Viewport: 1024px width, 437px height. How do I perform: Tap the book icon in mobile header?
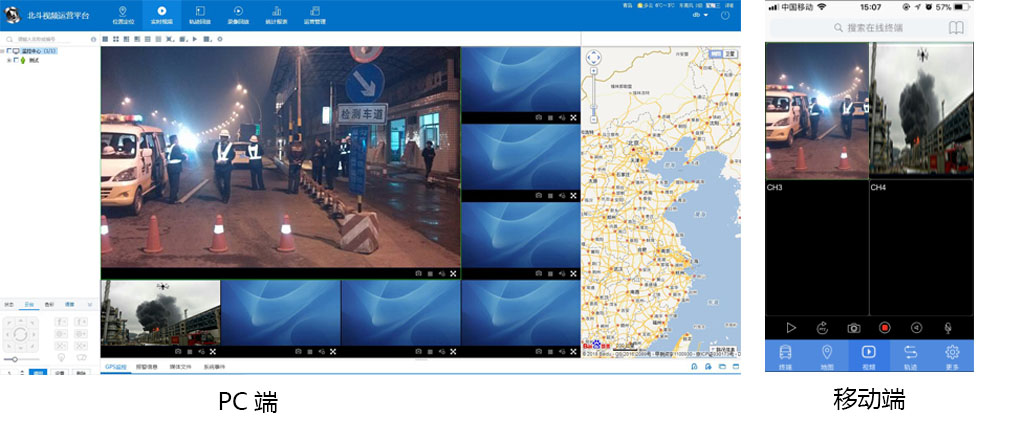pos(956,28)
